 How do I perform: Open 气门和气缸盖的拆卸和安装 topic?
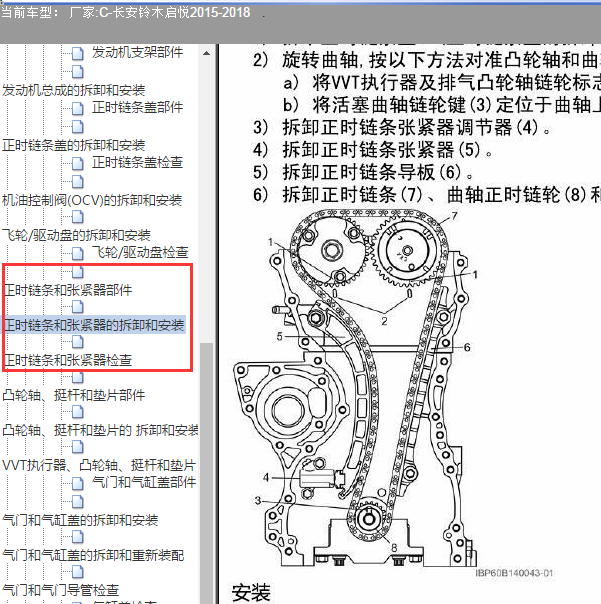[80, 520]
